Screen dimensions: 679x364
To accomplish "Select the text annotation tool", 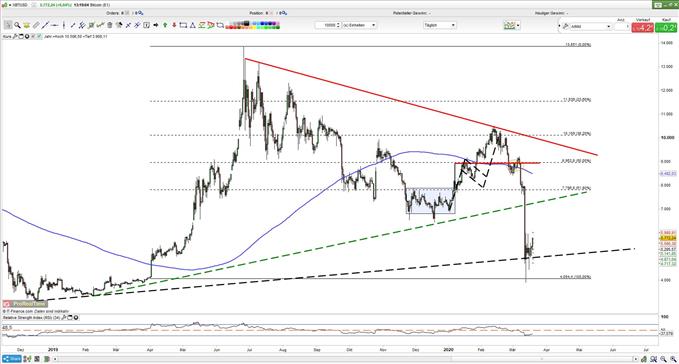I will [146, 25].
